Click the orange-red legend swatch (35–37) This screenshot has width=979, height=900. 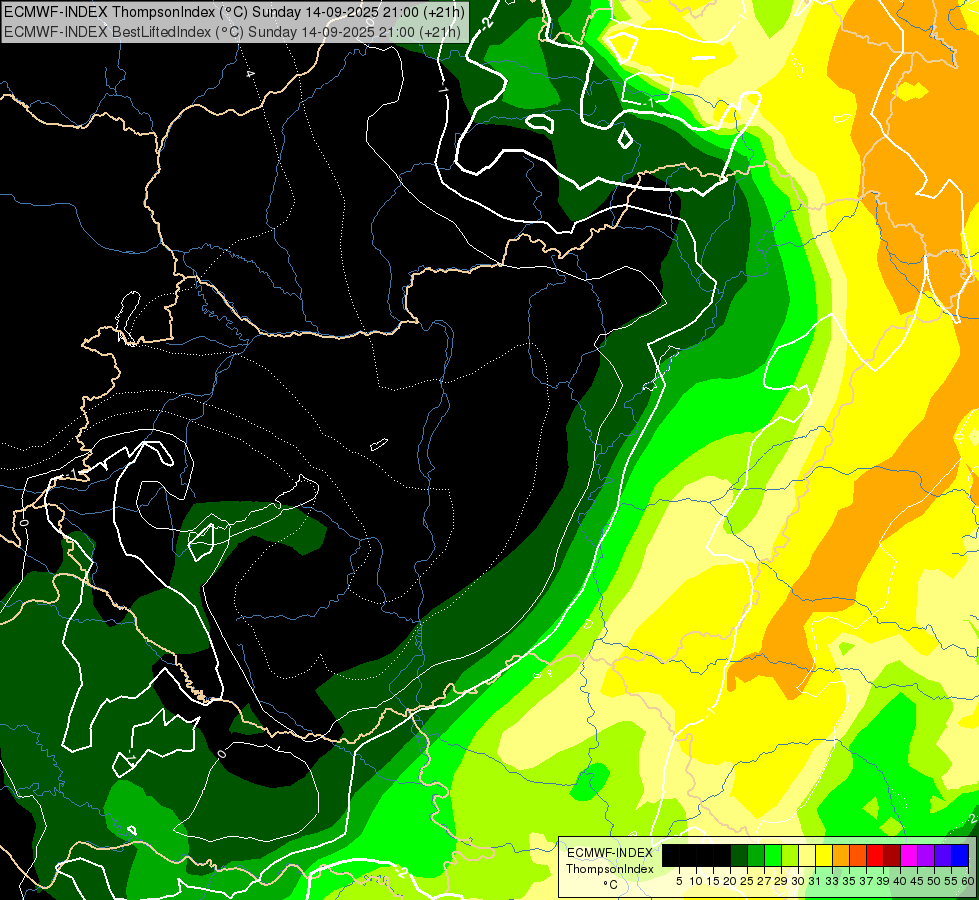point(858,855)
